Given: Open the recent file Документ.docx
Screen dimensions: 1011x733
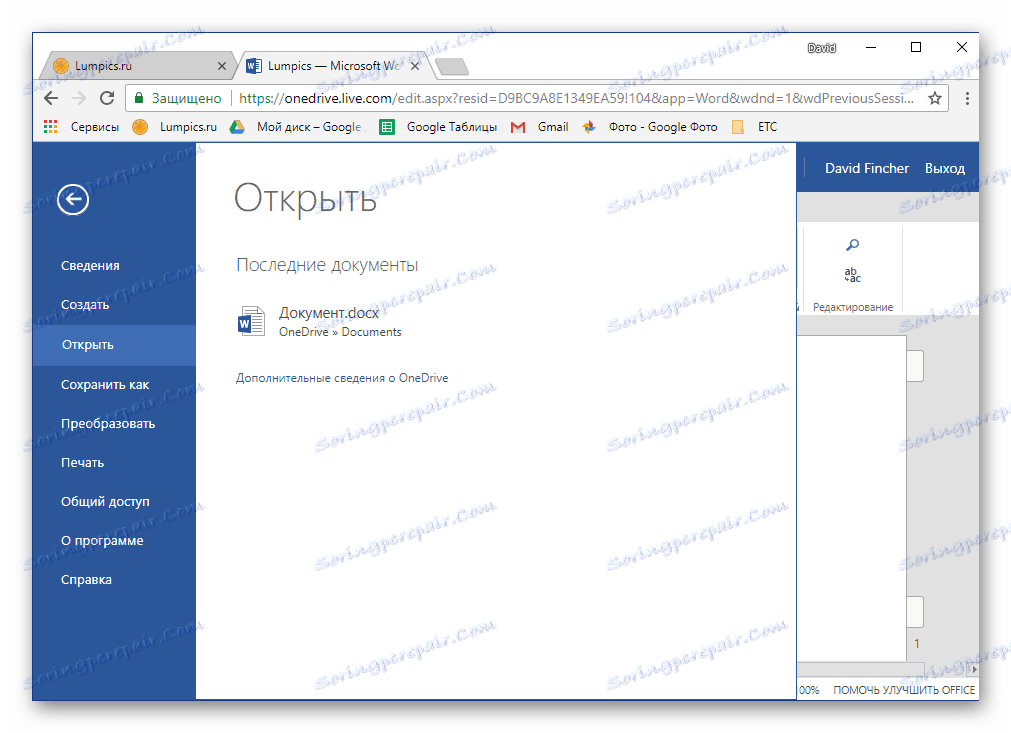Looking at the screenshot, I should click(x=329, y=313).
